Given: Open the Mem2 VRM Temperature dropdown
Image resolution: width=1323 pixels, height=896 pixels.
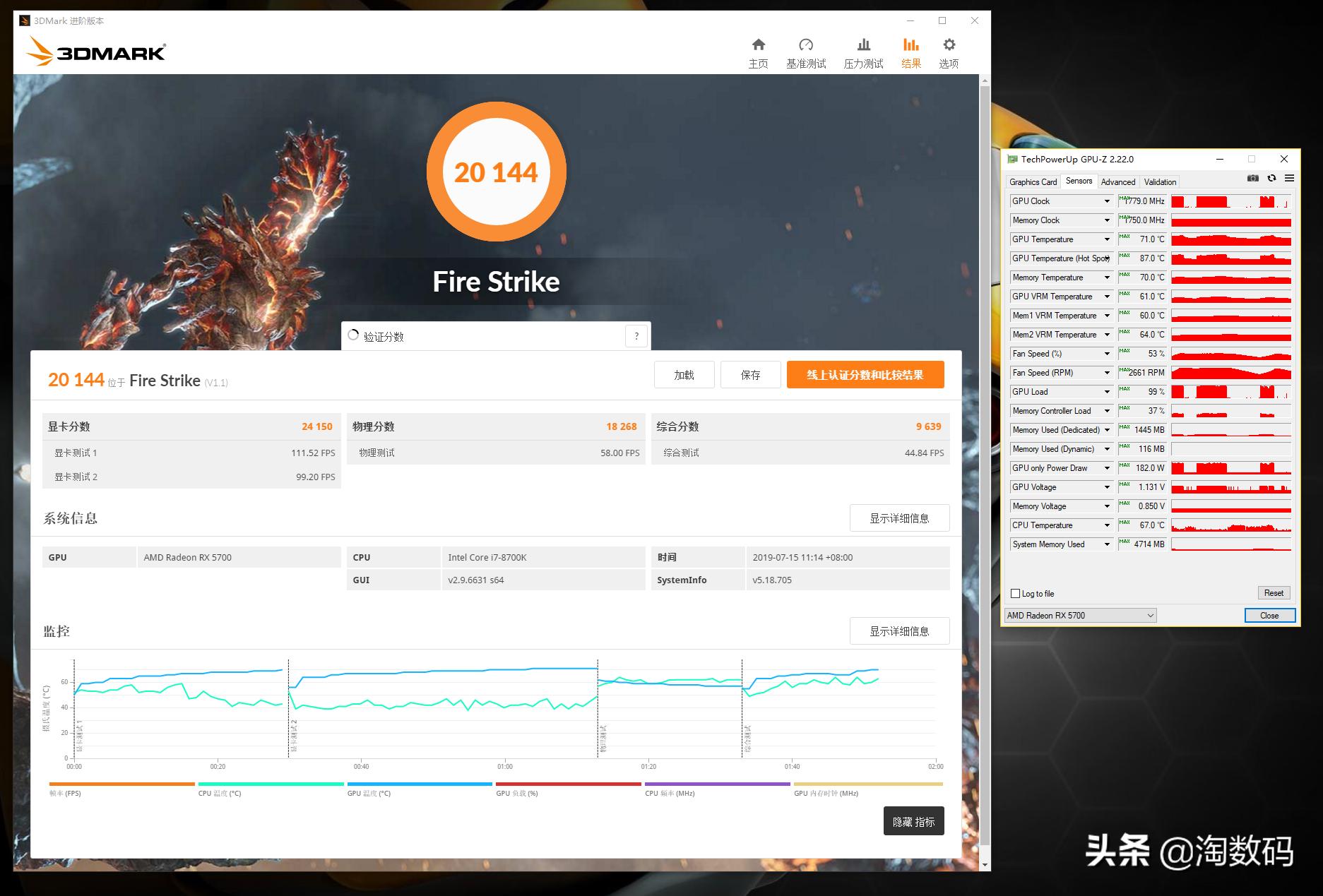Looking at the screenshot, I should 1107,335.
